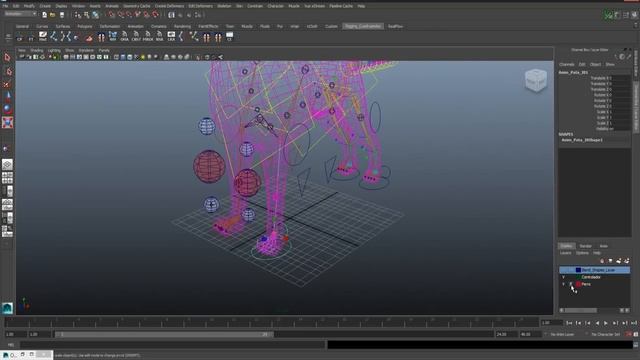Open the Skeleton menu

click(224, 6)
